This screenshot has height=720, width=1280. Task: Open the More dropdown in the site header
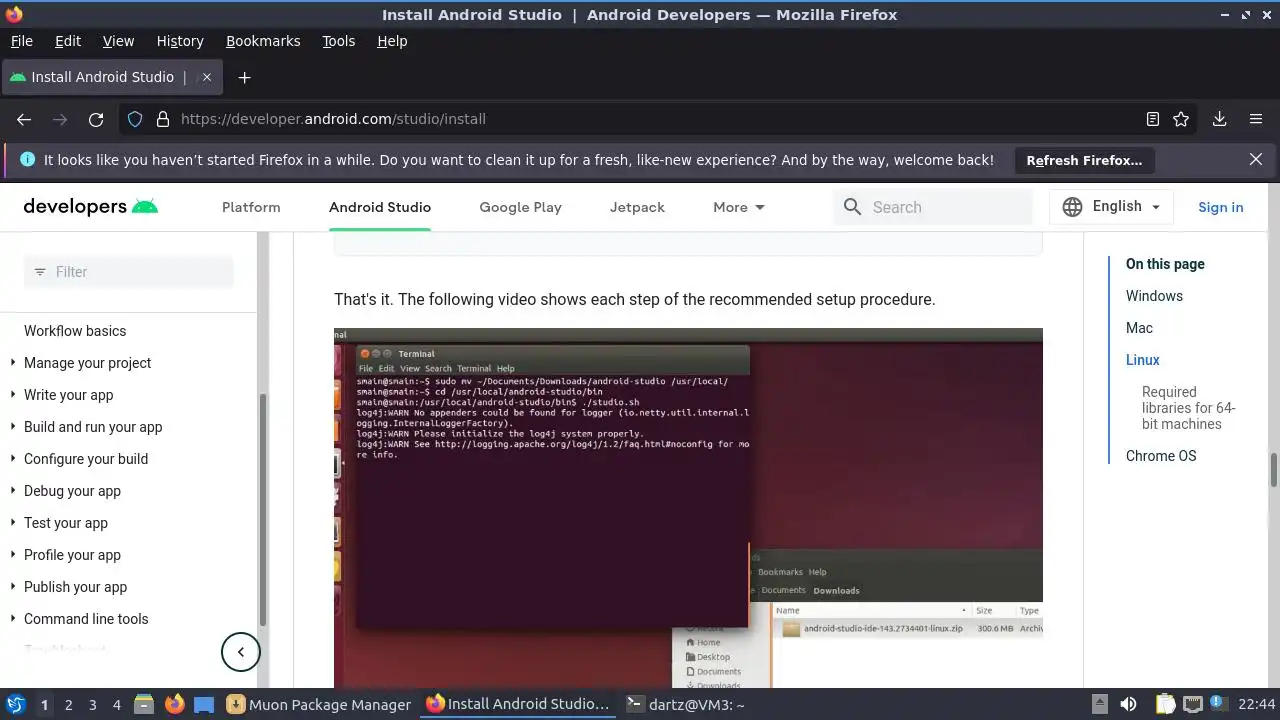[x=739, y=207]
